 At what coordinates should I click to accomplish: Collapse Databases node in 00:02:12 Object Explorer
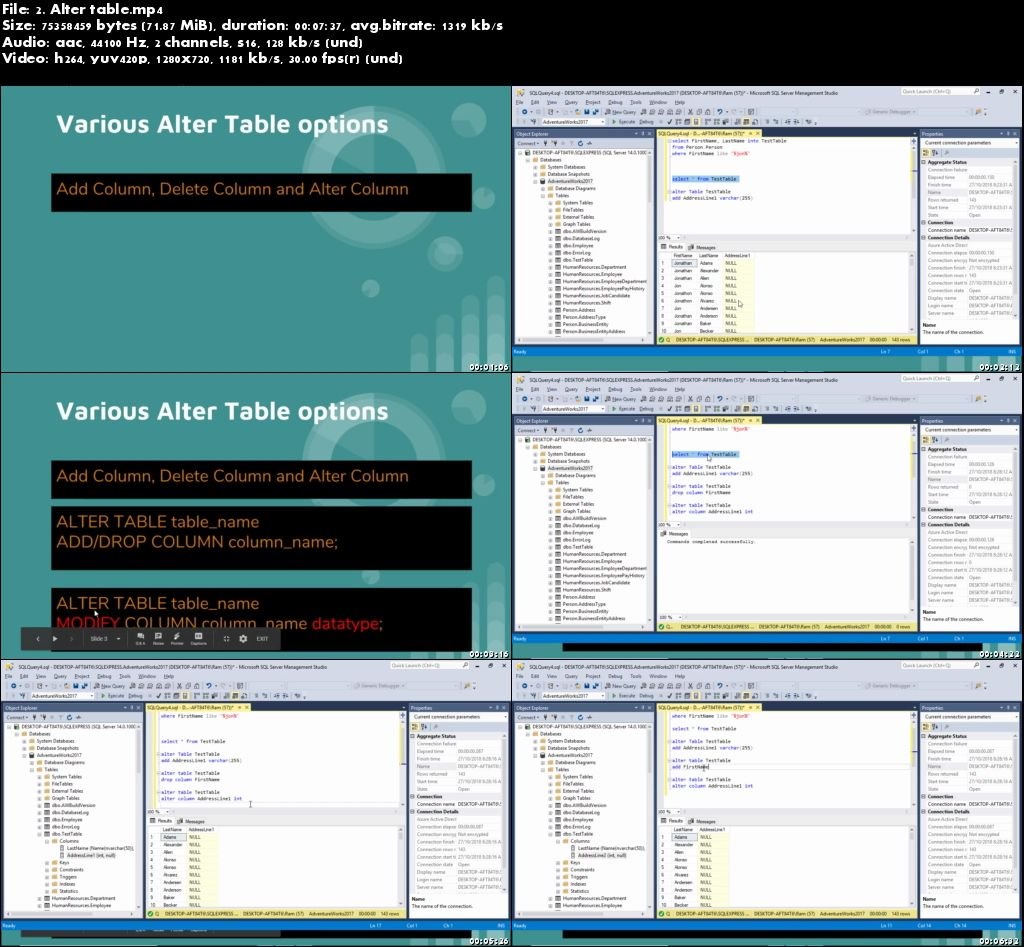click(x=528, y=159)
